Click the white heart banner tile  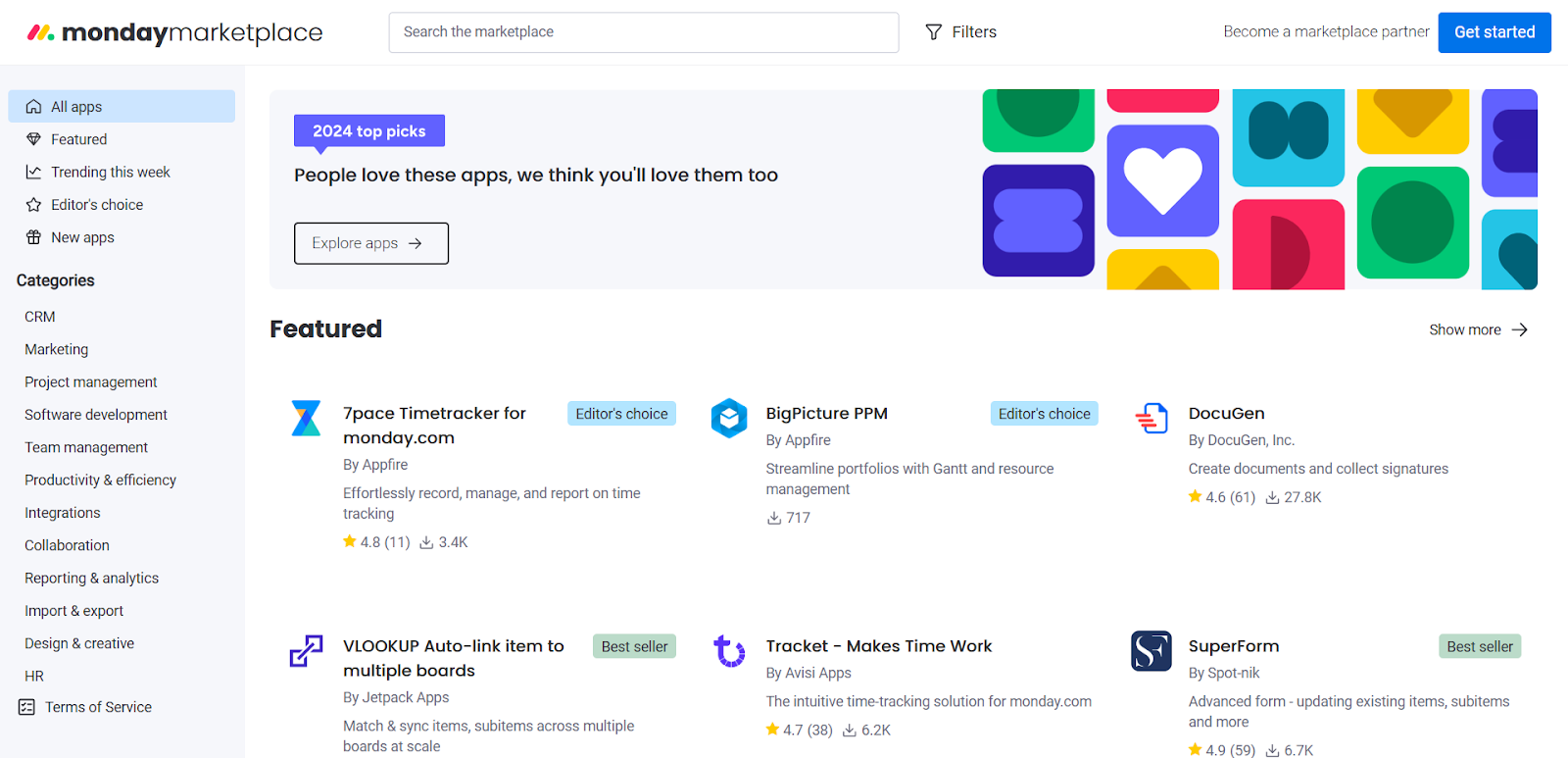(1162, 180)
